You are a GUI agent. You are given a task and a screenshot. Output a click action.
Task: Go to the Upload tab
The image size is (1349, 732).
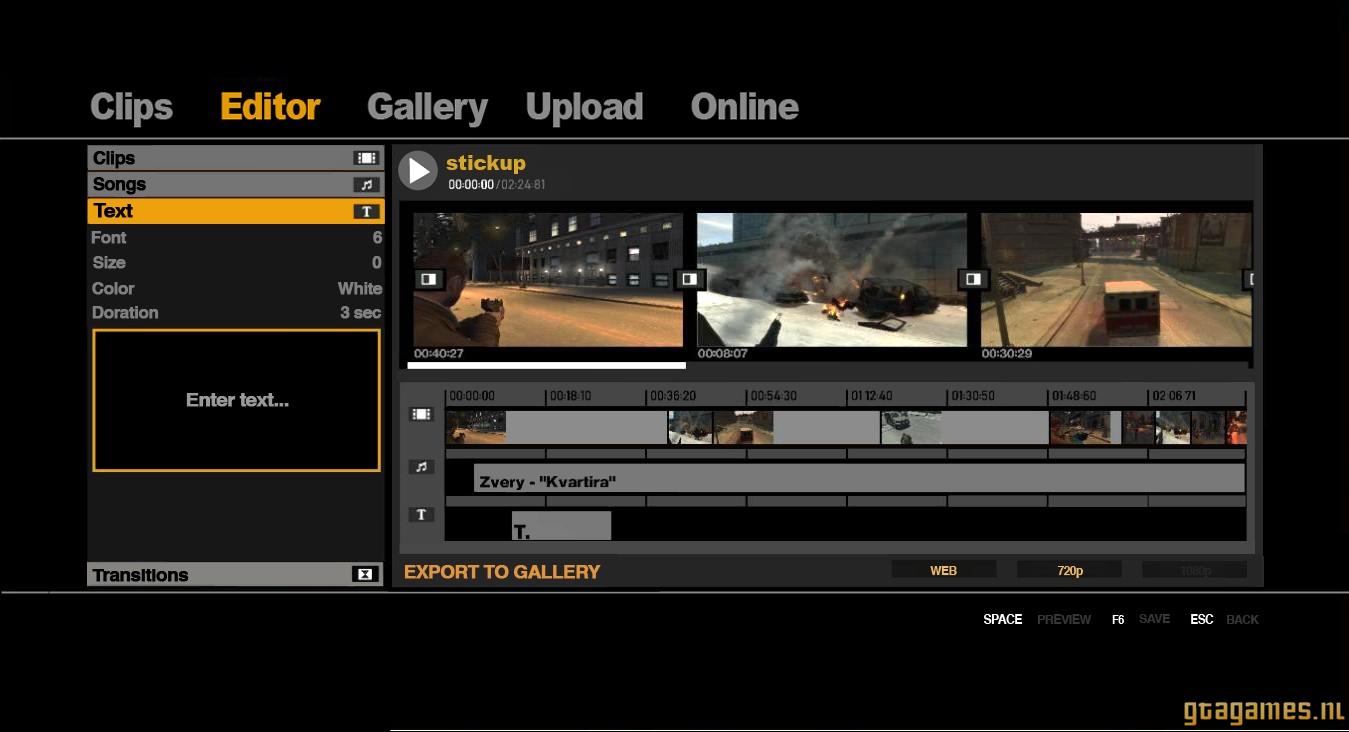click(584, 107)
